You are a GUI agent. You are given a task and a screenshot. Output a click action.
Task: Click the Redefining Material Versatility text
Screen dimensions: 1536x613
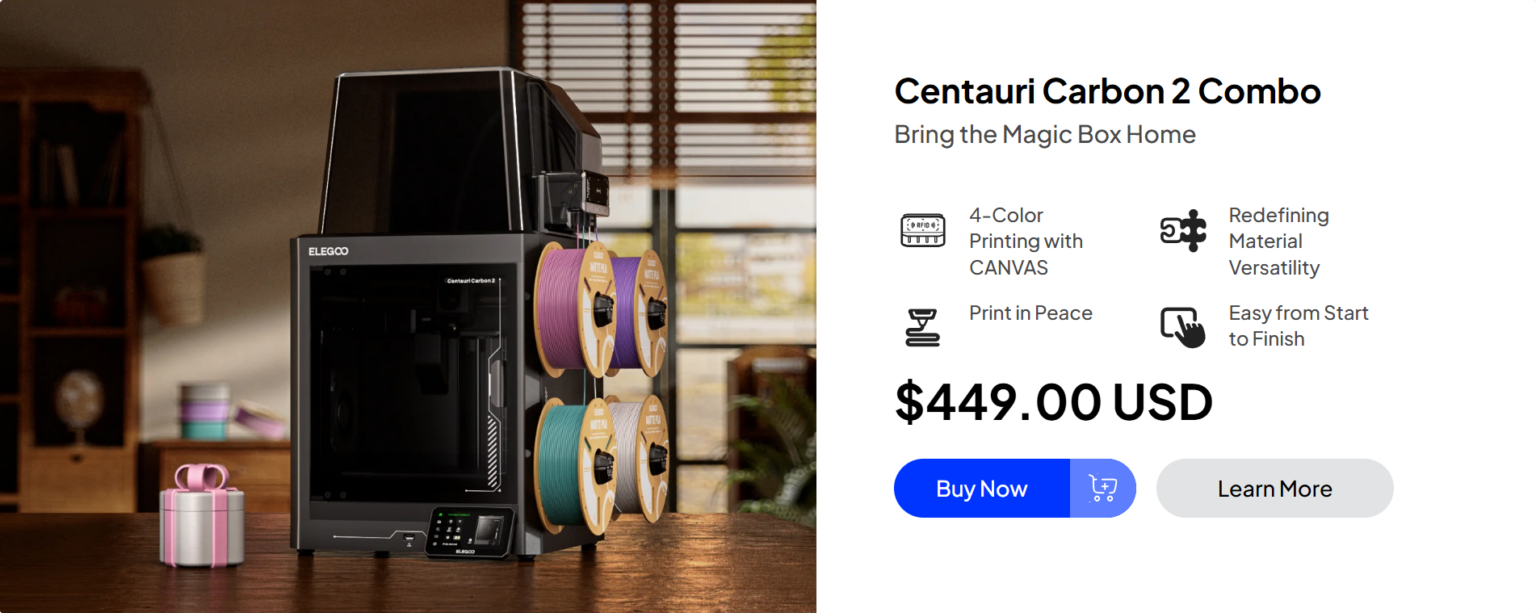[1279, 241]
